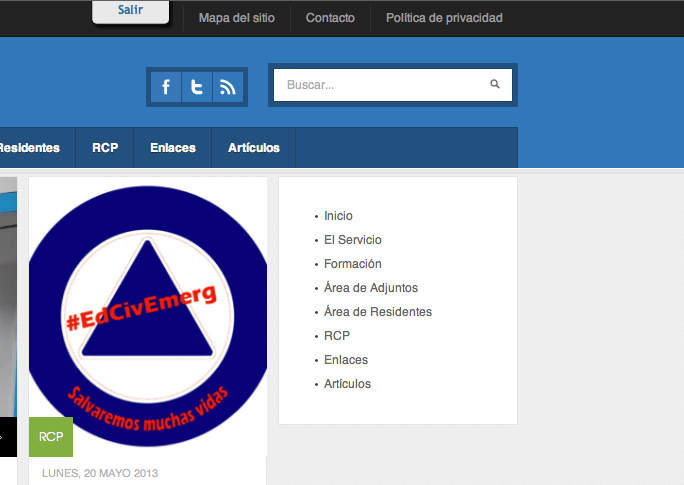
Task: Open Área de Adjuntos link
Action: 371,288
